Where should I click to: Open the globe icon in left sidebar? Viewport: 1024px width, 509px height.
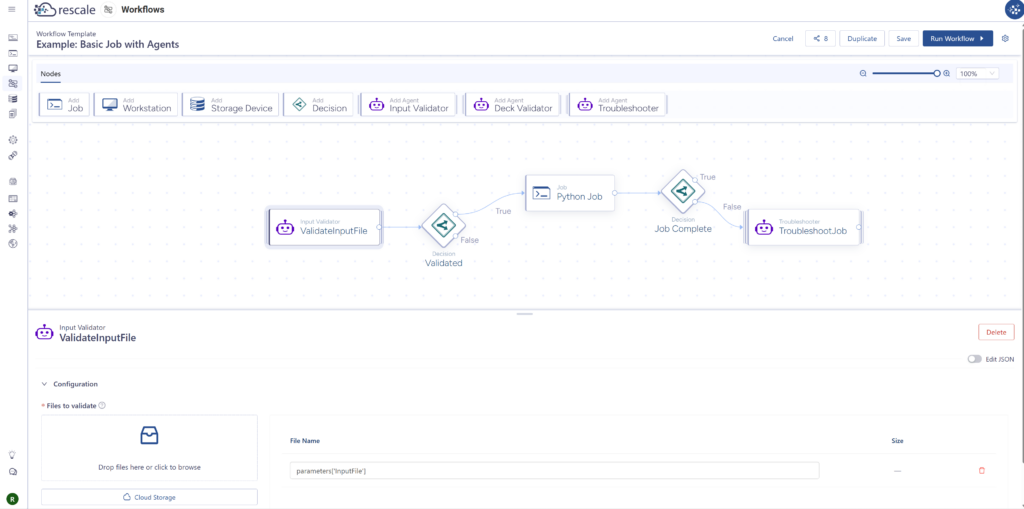12,244
